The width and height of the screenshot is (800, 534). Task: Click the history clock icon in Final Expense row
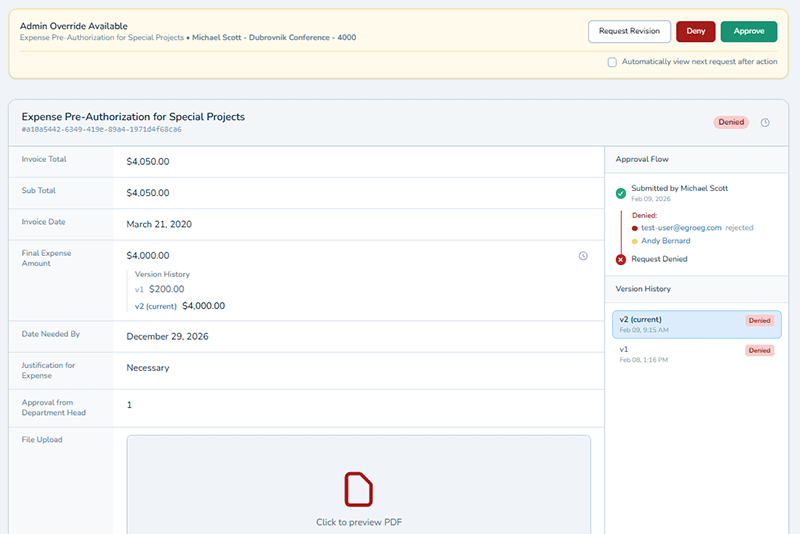[583, 256]
